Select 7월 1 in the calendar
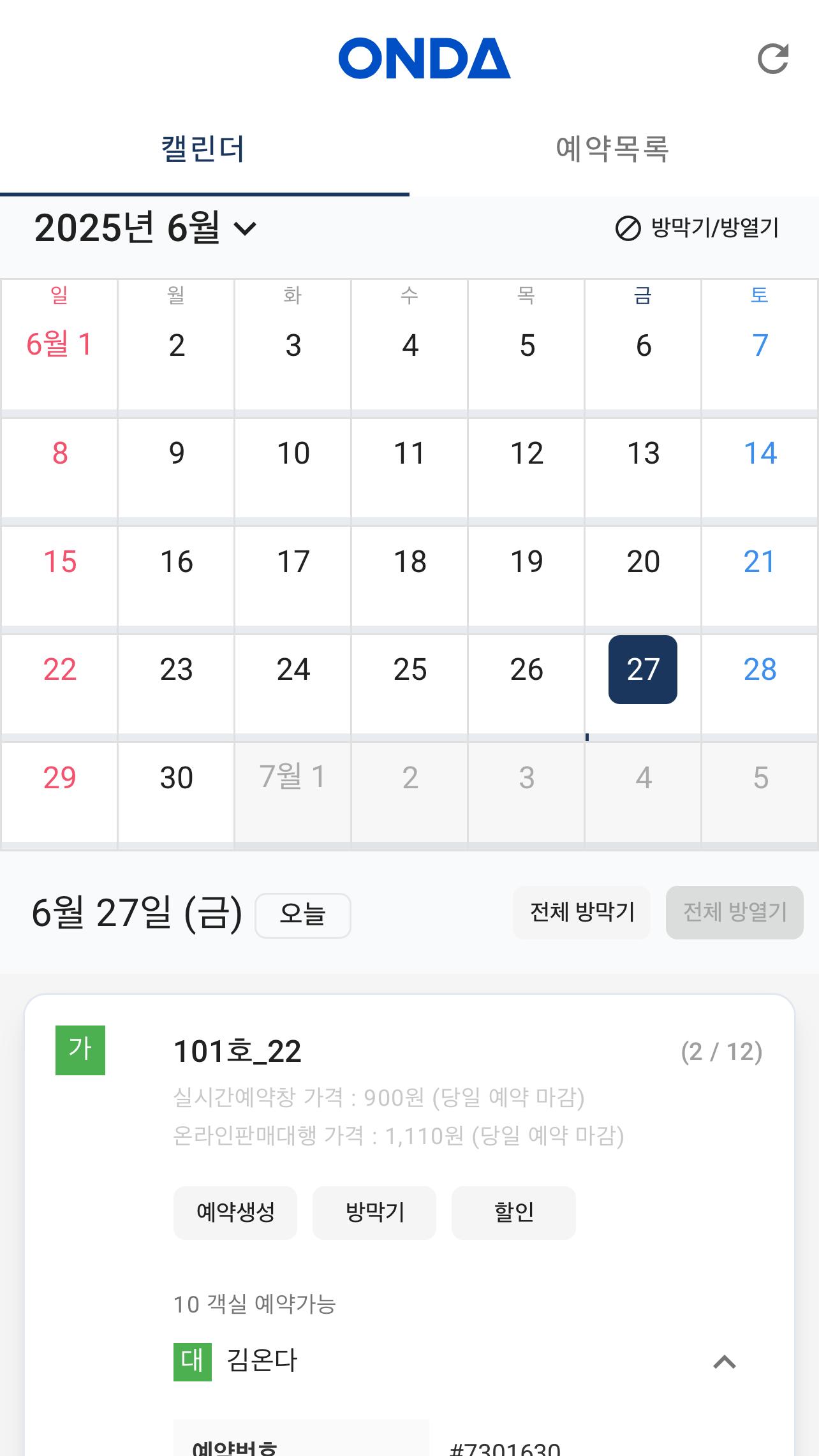819x1456 pixels. tap(293, 778)
